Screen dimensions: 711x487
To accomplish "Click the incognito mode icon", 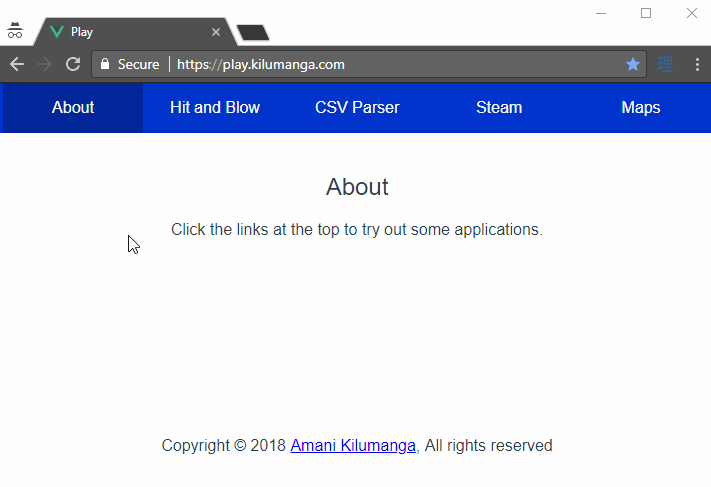I will 15,30.
